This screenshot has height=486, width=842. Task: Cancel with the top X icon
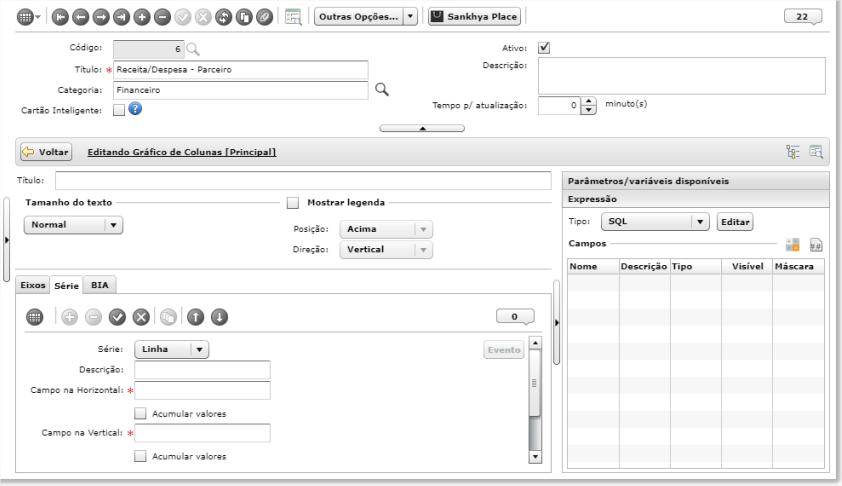(203, 17)
